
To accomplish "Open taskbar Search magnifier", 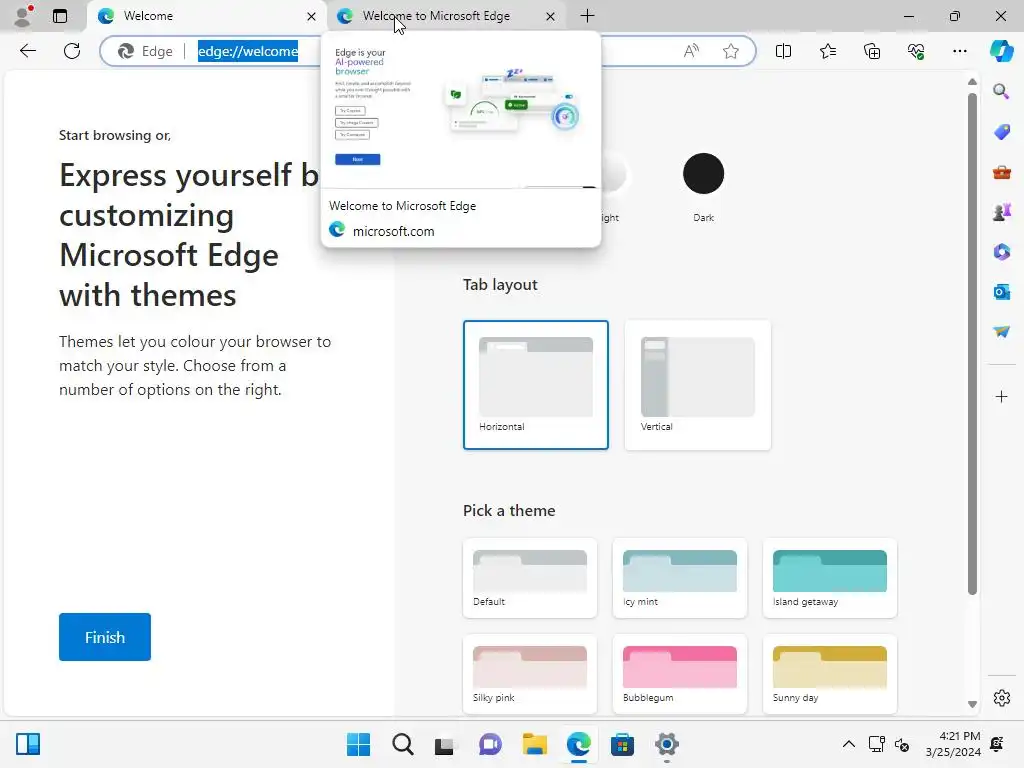I will 403,744.
